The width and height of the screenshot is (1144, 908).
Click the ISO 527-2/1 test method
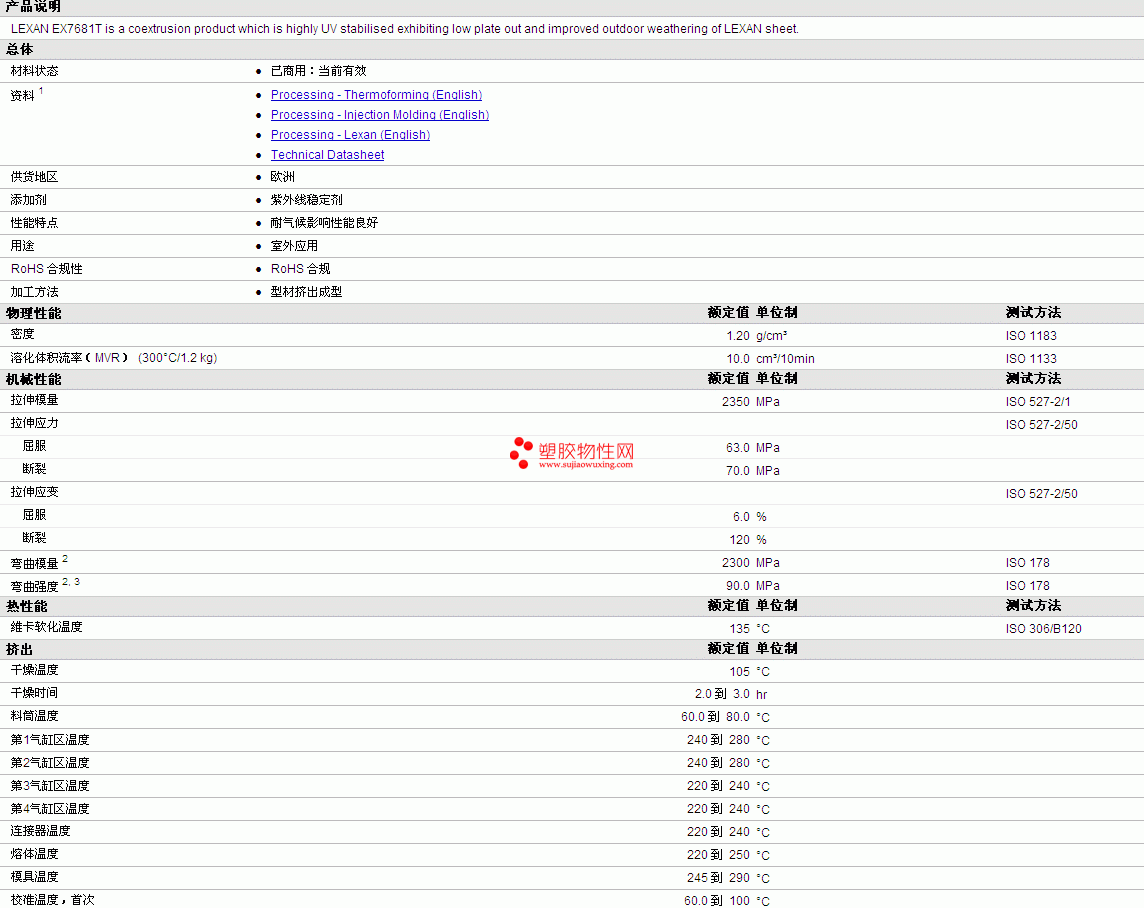pyautogui.click(x=1038, y=401)
